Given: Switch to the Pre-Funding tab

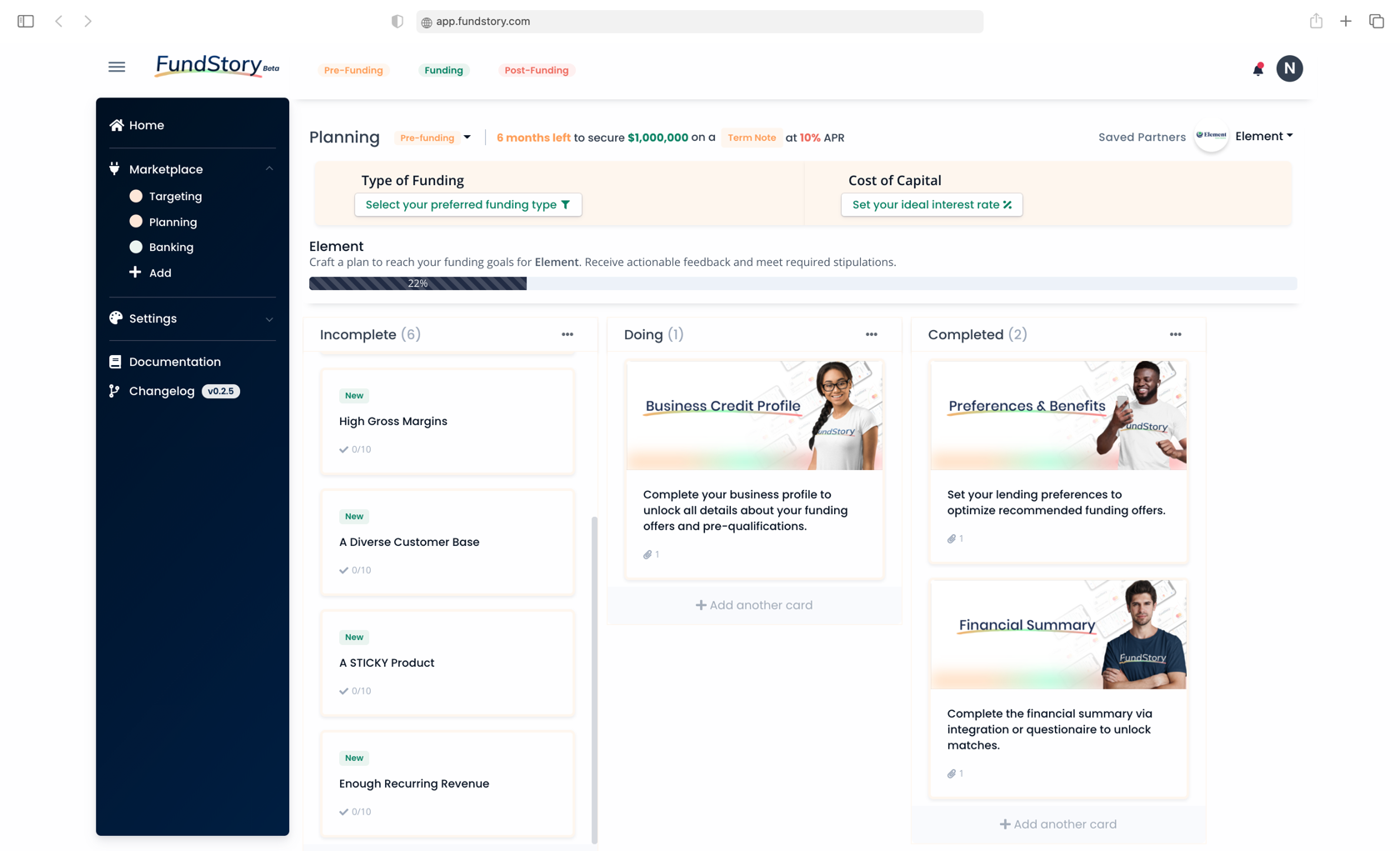Looking at the screenshot, I should coord(353,70).
